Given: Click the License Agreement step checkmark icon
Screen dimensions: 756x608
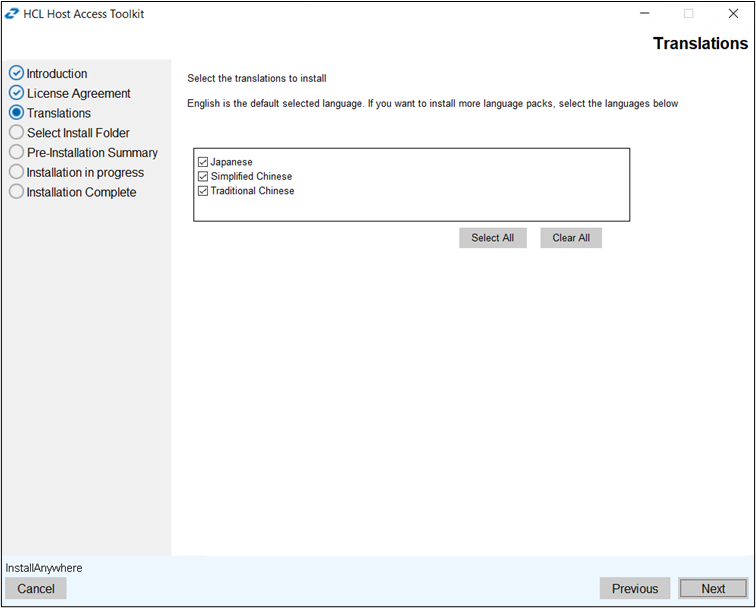Looking at the screenshot, I should click(x=16, y=93).
